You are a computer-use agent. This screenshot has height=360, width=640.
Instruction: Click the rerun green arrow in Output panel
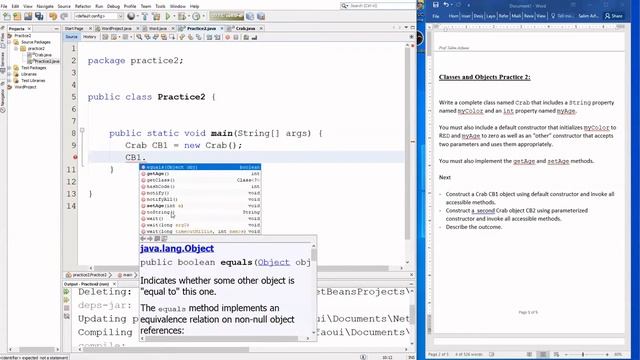(x=67, y=292)
